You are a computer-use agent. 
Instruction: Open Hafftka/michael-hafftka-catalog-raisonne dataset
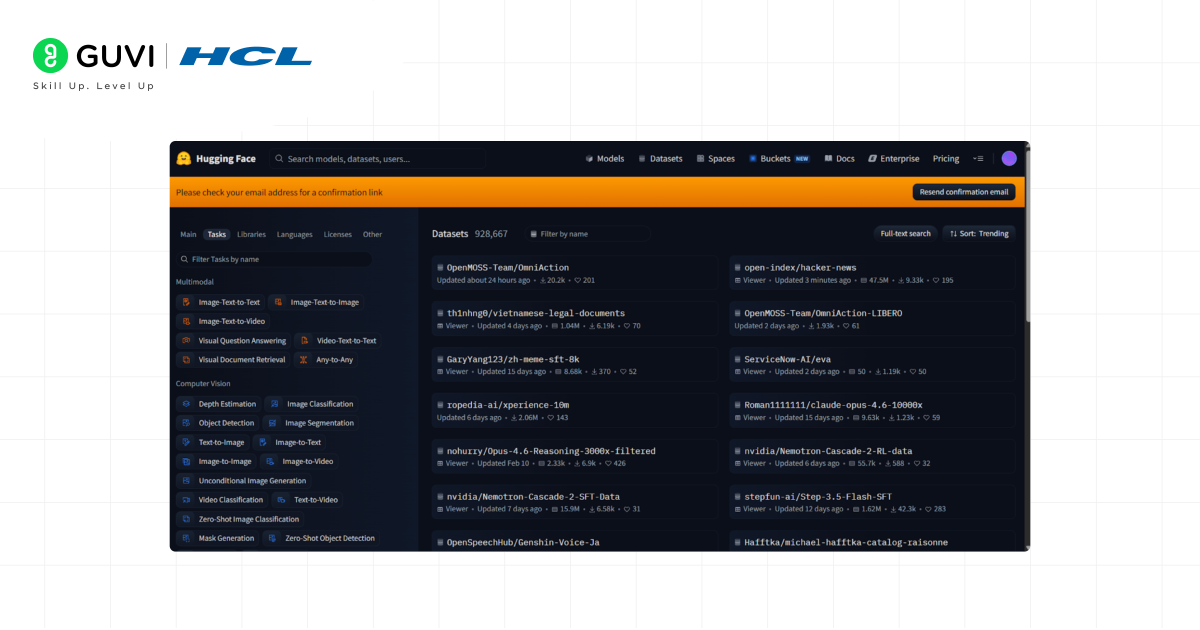871,541
